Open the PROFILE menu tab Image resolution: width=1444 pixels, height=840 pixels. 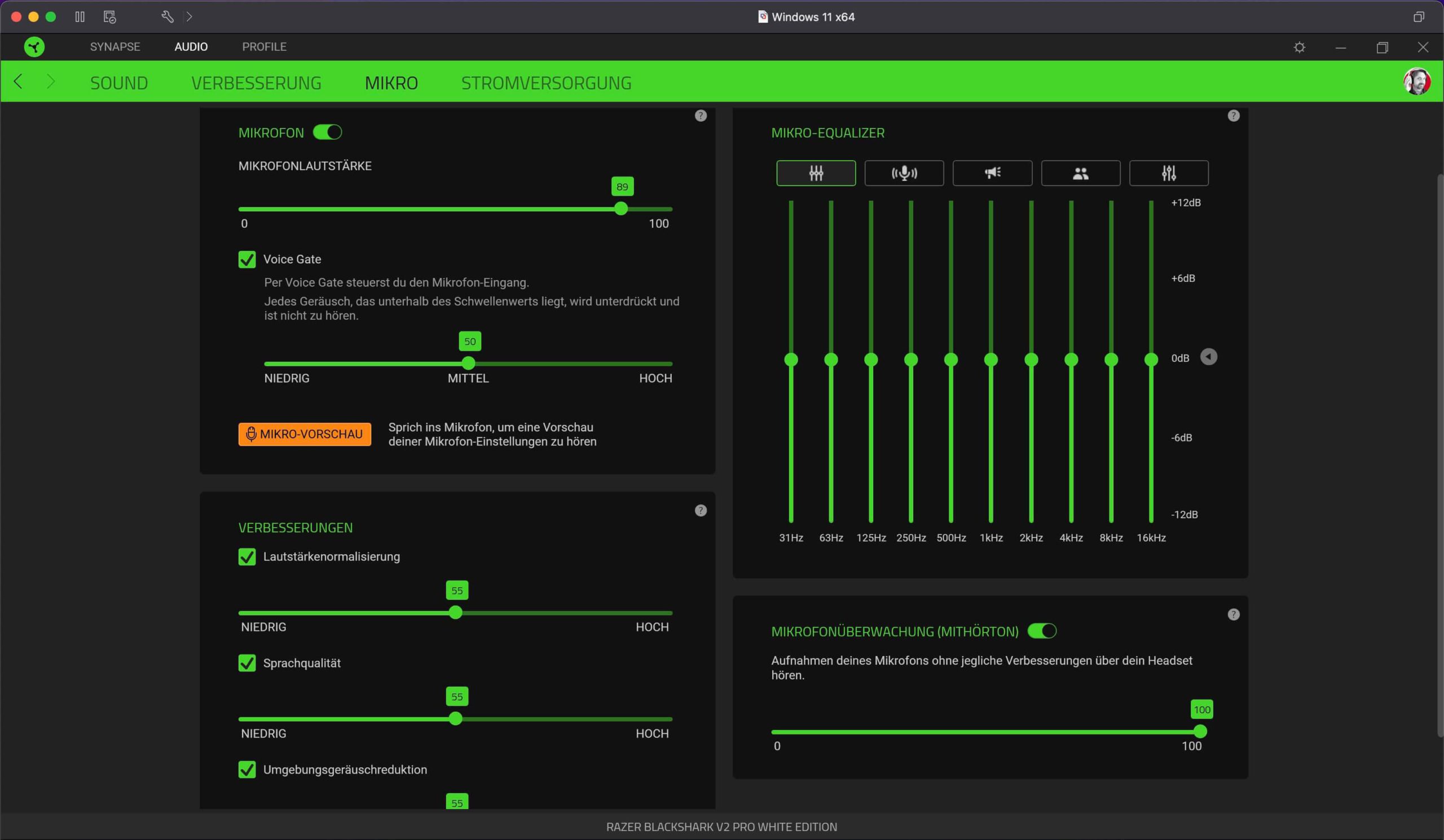pyautogui.click(x=264, y=47)
